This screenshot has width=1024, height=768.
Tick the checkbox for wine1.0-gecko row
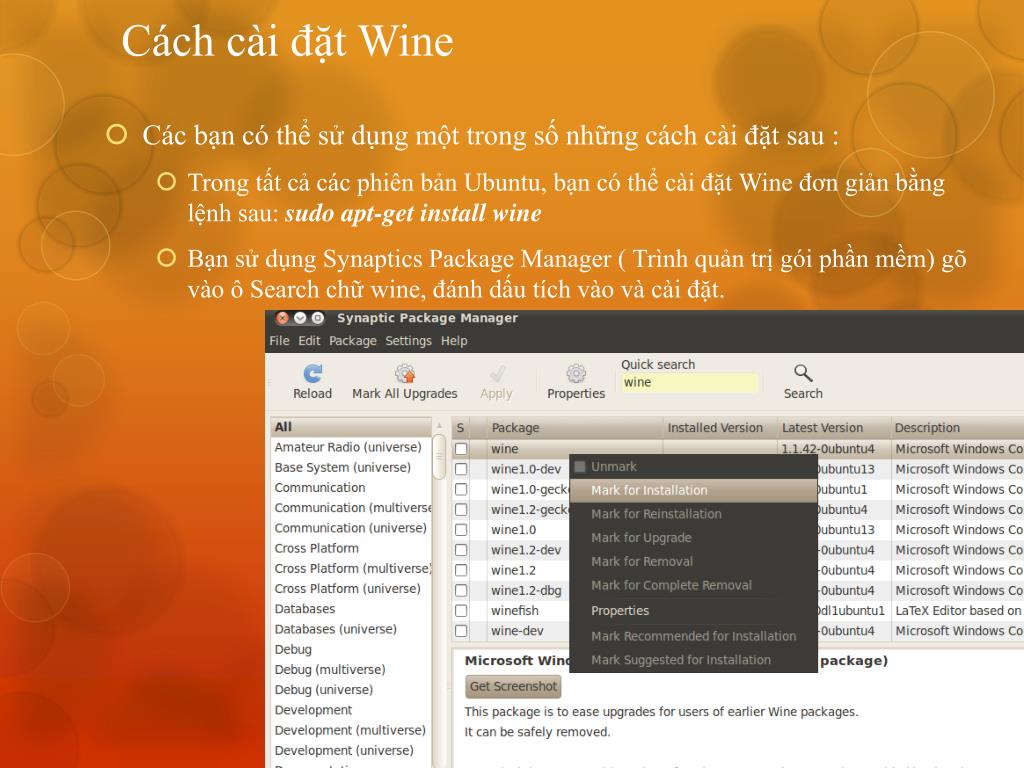(x=461, y=489)
